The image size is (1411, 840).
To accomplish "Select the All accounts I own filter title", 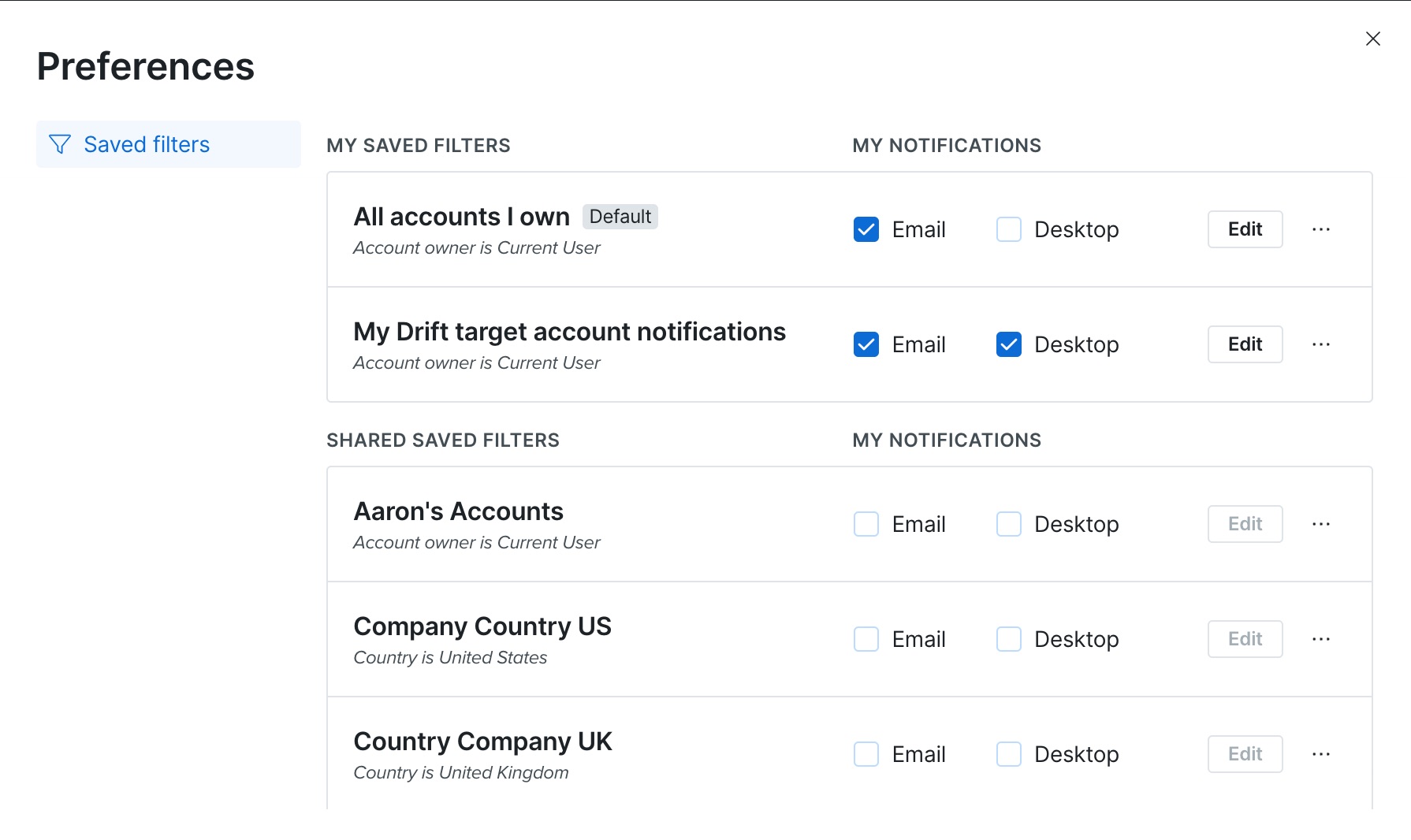I will point(461,217).
